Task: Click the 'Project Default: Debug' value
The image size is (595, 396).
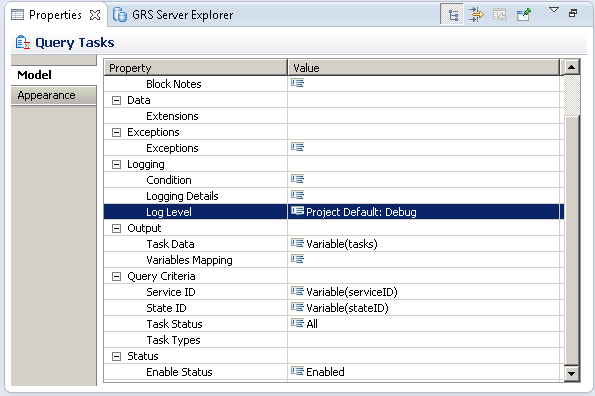Action: point(361,212)
